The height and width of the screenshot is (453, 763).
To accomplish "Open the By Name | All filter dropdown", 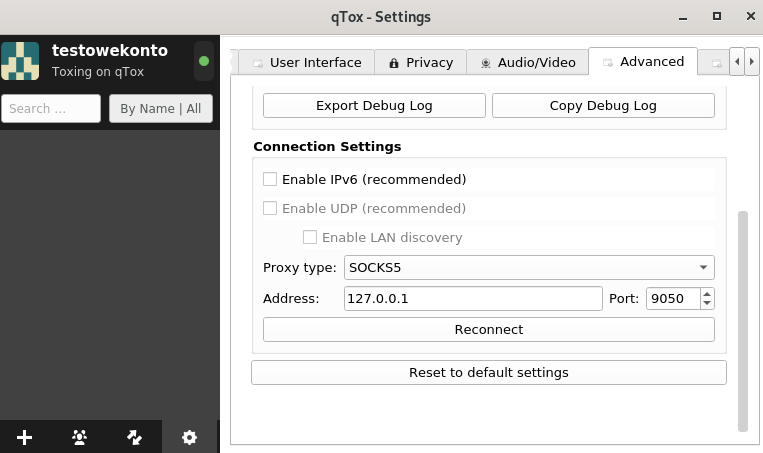I will [161, 109].
